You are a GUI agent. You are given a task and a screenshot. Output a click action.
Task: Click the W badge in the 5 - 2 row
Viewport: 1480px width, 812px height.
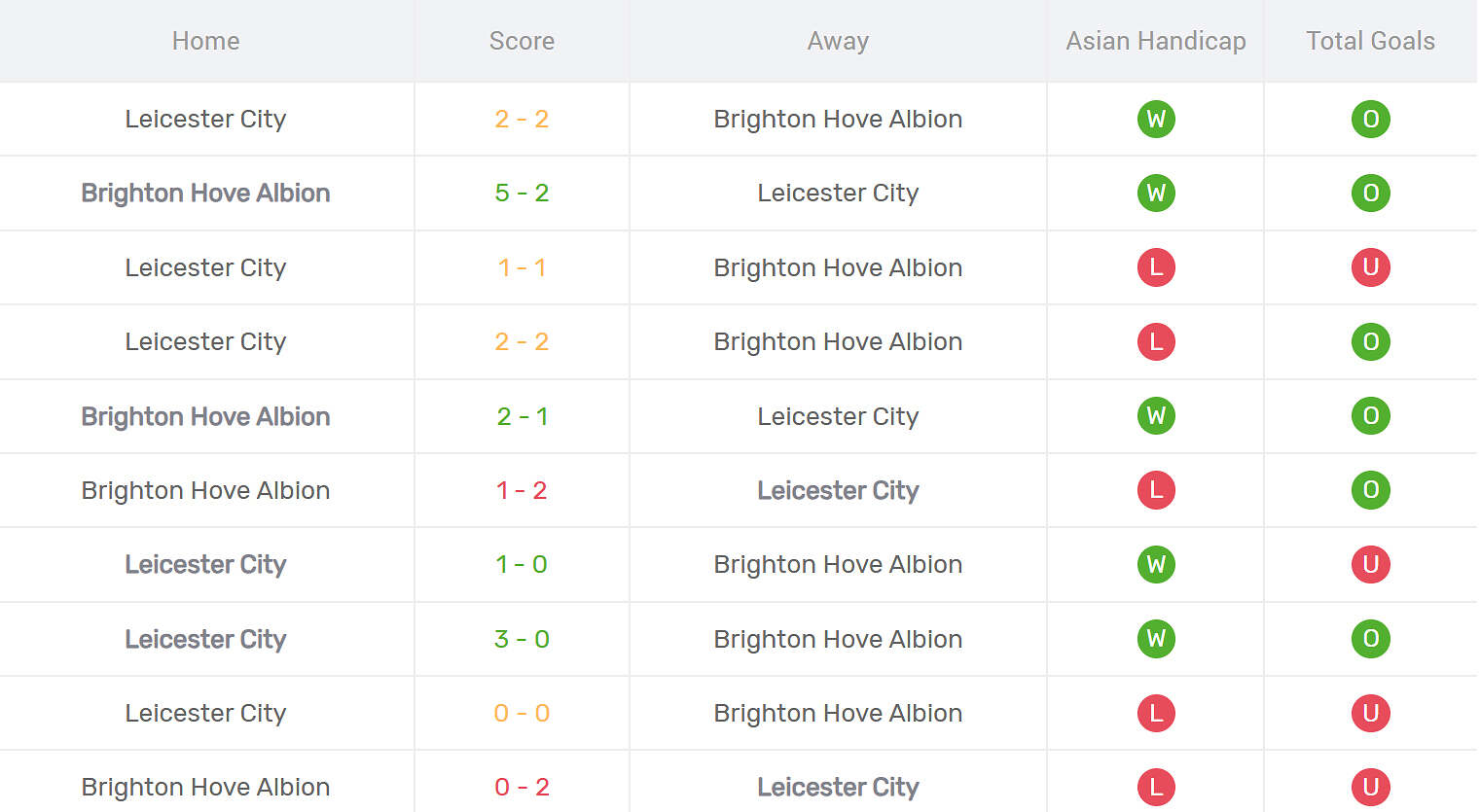[1156, 193]
